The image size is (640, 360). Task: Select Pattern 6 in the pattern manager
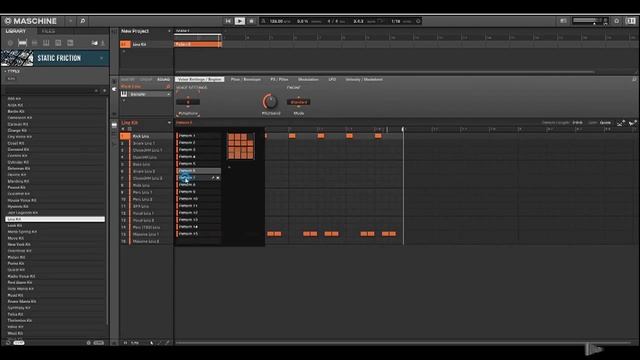click(x=198, y=171)
